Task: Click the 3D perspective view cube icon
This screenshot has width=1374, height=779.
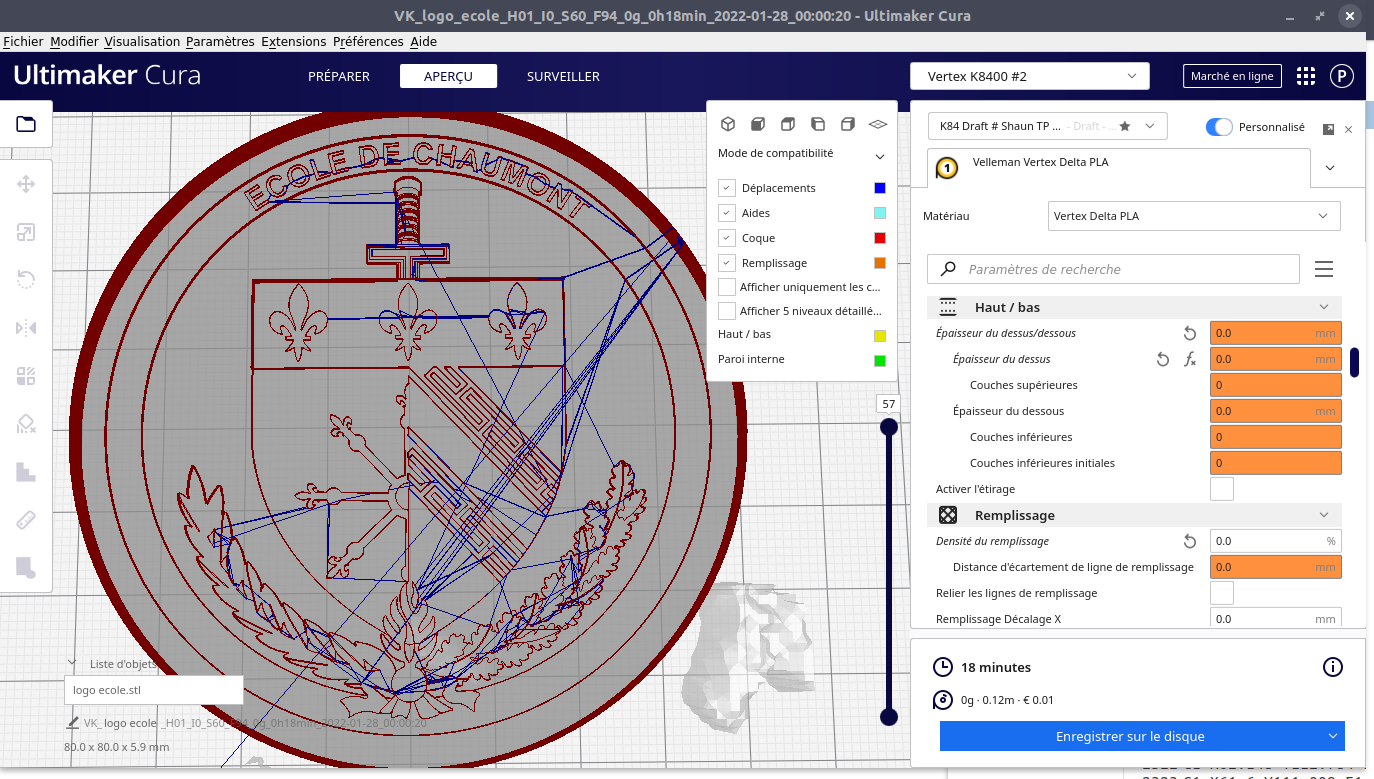Action: [728, 124]
